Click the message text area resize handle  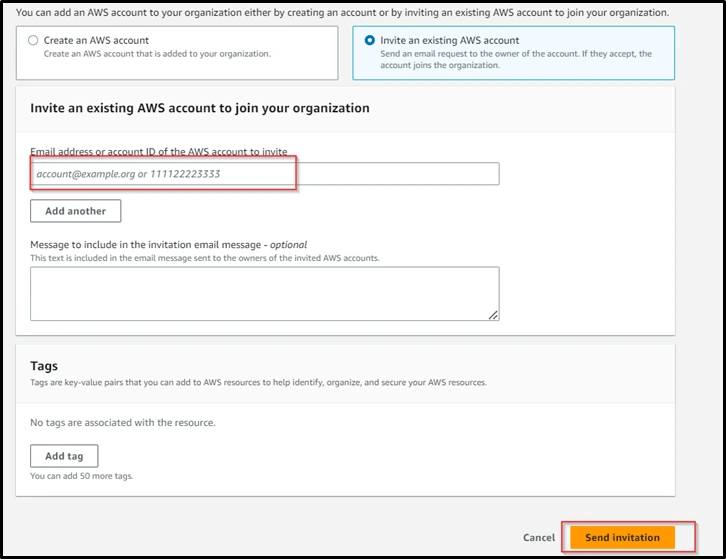tap(493, 315)
